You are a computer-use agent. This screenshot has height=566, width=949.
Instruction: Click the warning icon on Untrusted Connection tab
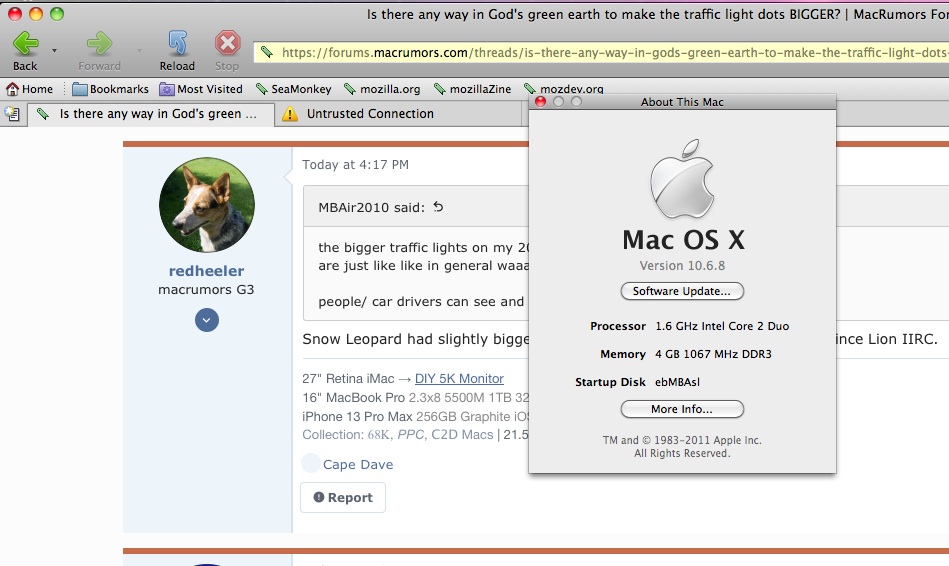pyautogui.click(x=290, y=114)
